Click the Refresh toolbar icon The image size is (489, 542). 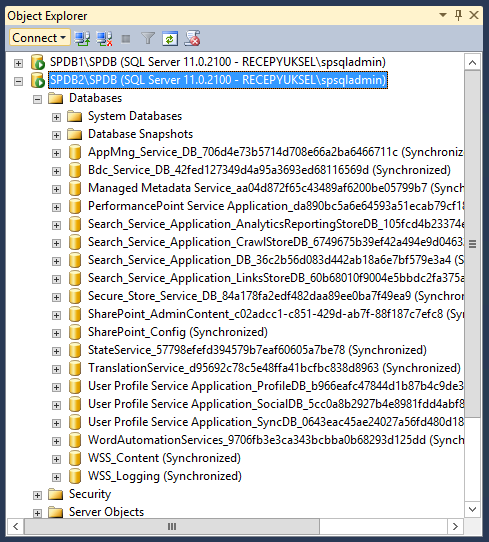170,38
